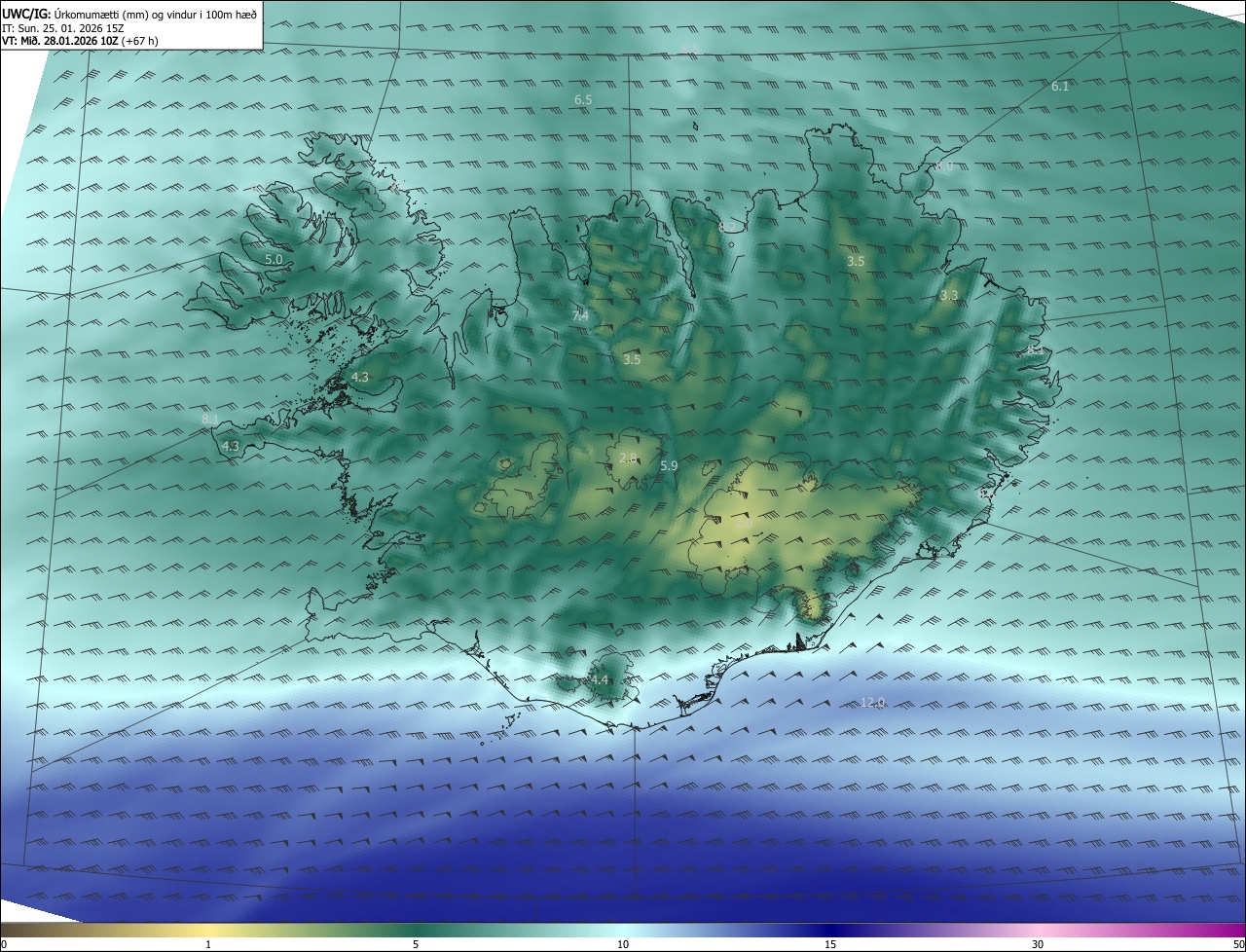Viewport: 1246px width, 952px height.
Task: Click the color scale tick labeled 15
Action: point(830,945)
